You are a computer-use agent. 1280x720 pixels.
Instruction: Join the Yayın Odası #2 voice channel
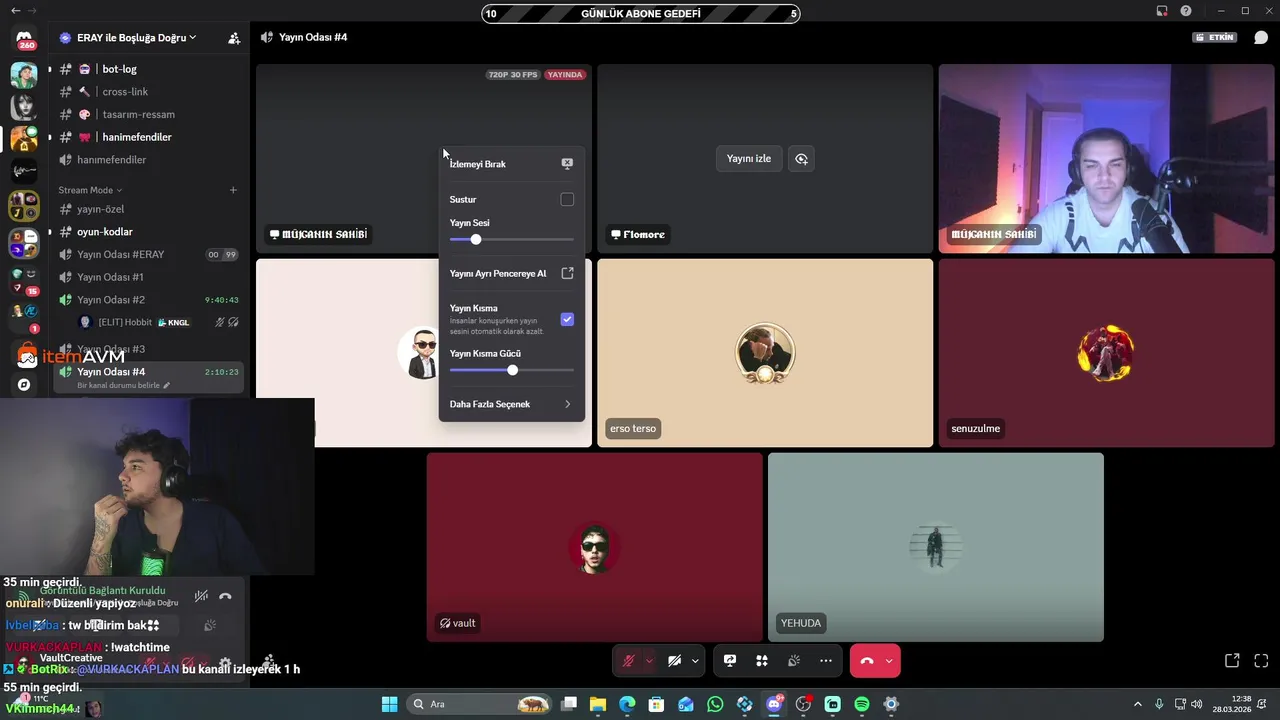[x=147, y=300]
